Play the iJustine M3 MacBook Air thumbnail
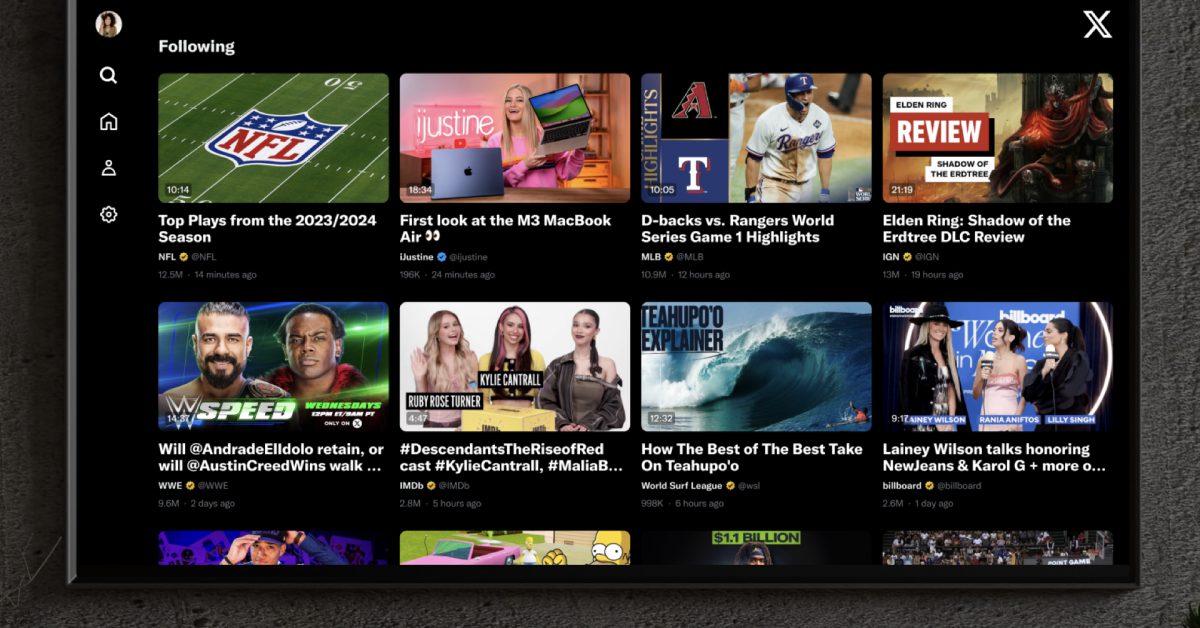This screenshot has height=628, width=1200. click(515, 138)
